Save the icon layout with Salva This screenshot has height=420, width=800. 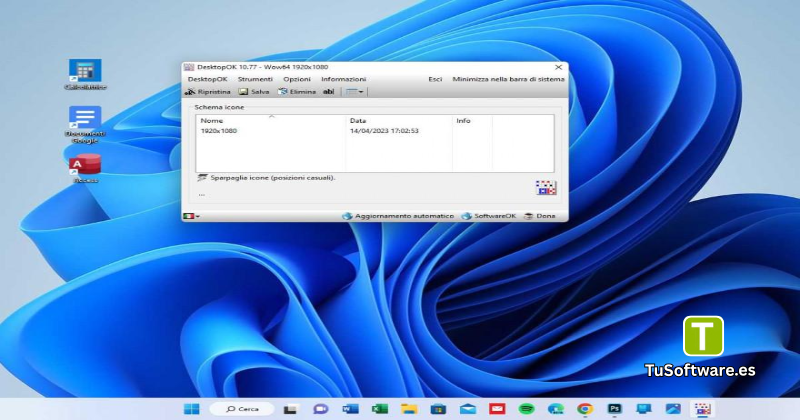(x=254, y=92)
